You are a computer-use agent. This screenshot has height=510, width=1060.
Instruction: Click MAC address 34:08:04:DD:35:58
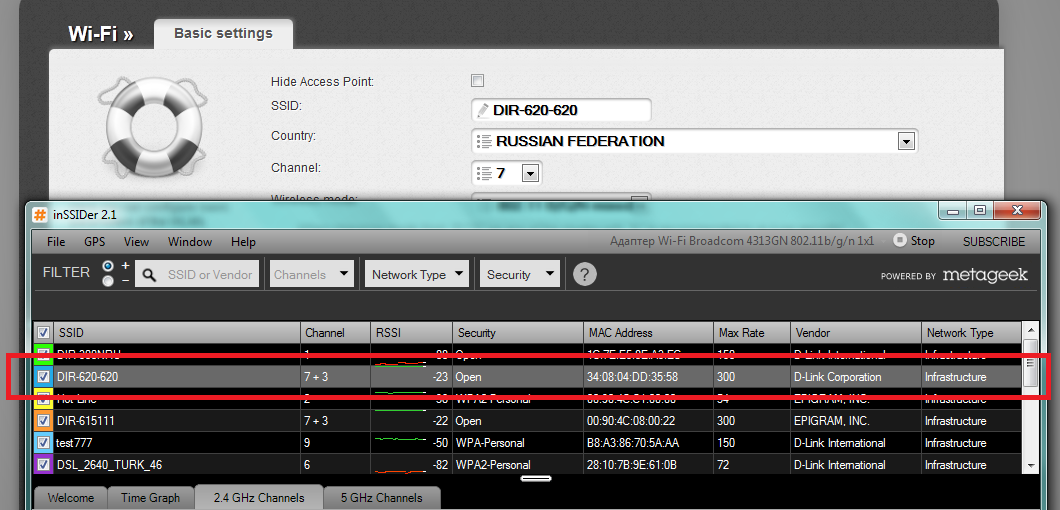click(x=633, y=377)
